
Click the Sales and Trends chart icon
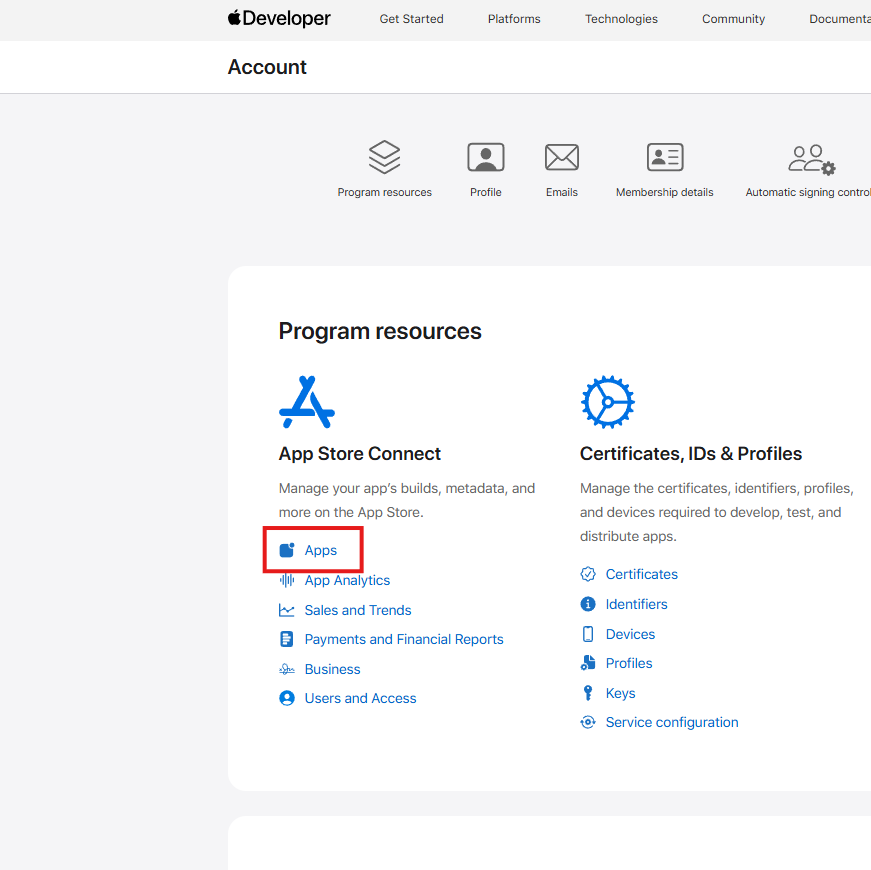tap(287, 610)
